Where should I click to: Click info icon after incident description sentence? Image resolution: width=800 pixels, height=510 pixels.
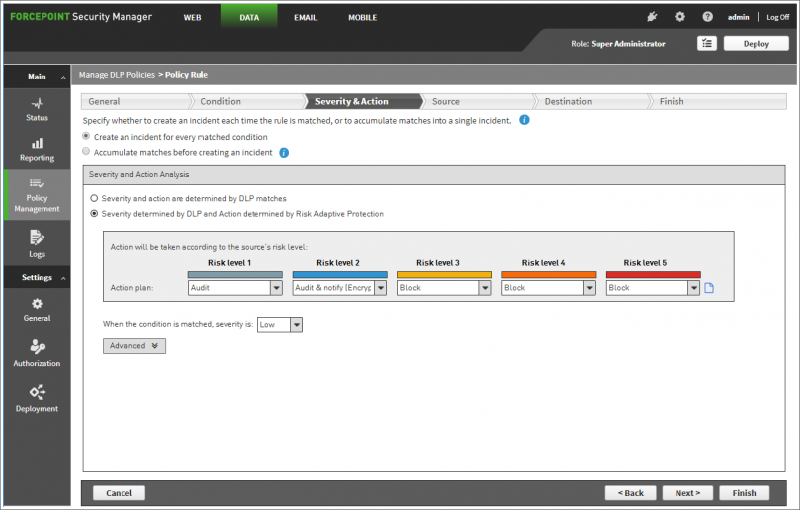[524, 120]
